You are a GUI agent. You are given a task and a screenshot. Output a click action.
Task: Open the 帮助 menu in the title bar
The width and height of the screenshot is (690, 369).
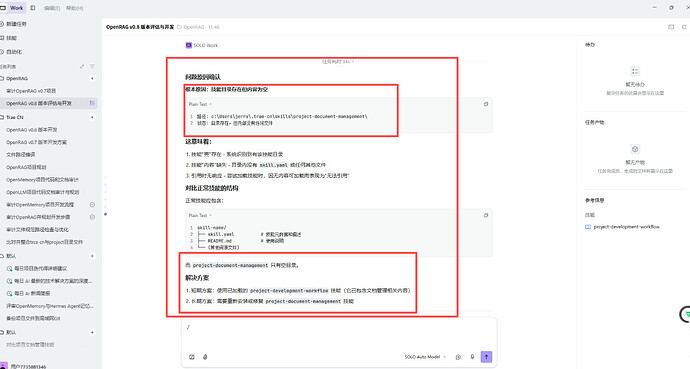(x=74, y=8)
